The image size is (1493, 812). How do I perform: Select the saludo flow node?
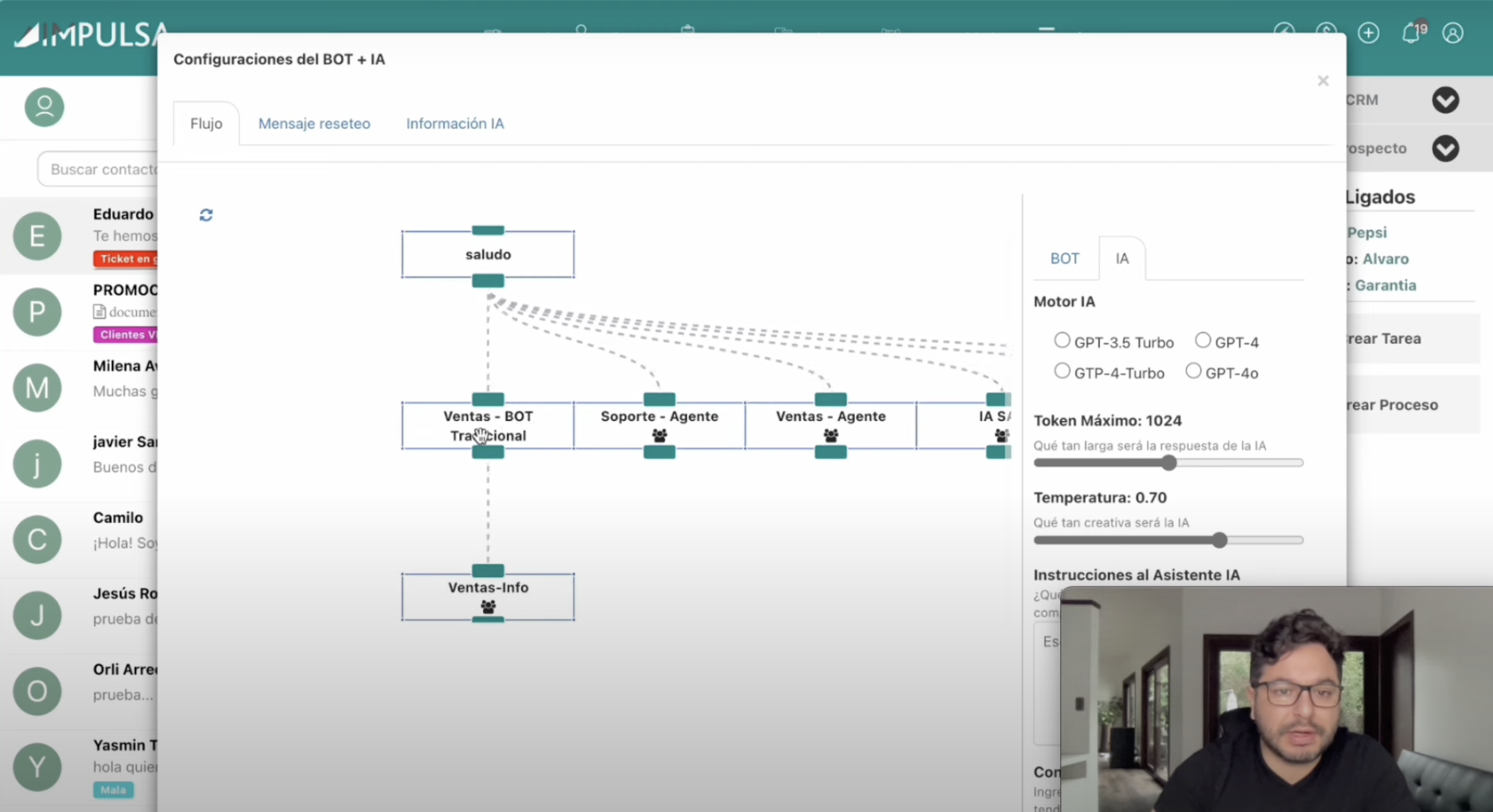[x=488, y=254]
